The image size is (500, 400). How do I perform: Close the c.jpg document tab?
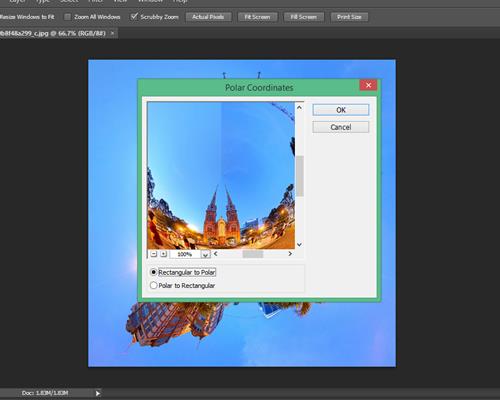click(112, 33)
